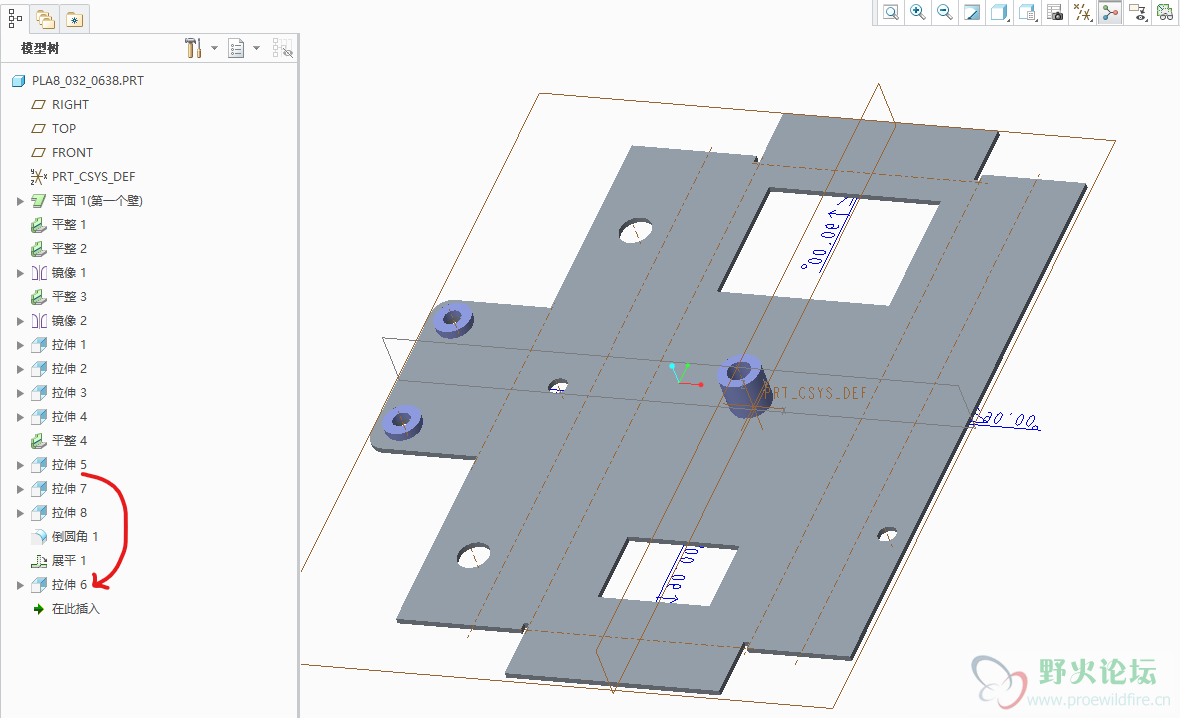Open the Datum Display Filters icon

[x=1083, y=12]
